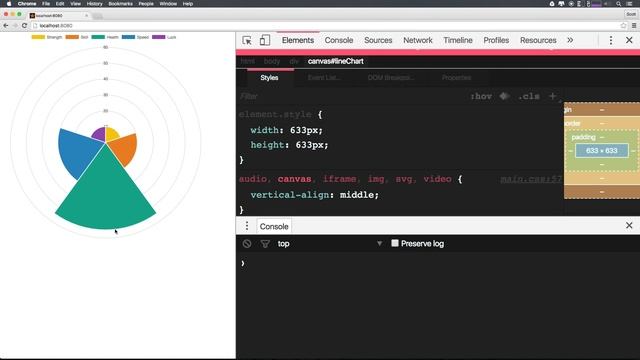
Task: Add a new style rule with plus icon
Action: point(553,96)
